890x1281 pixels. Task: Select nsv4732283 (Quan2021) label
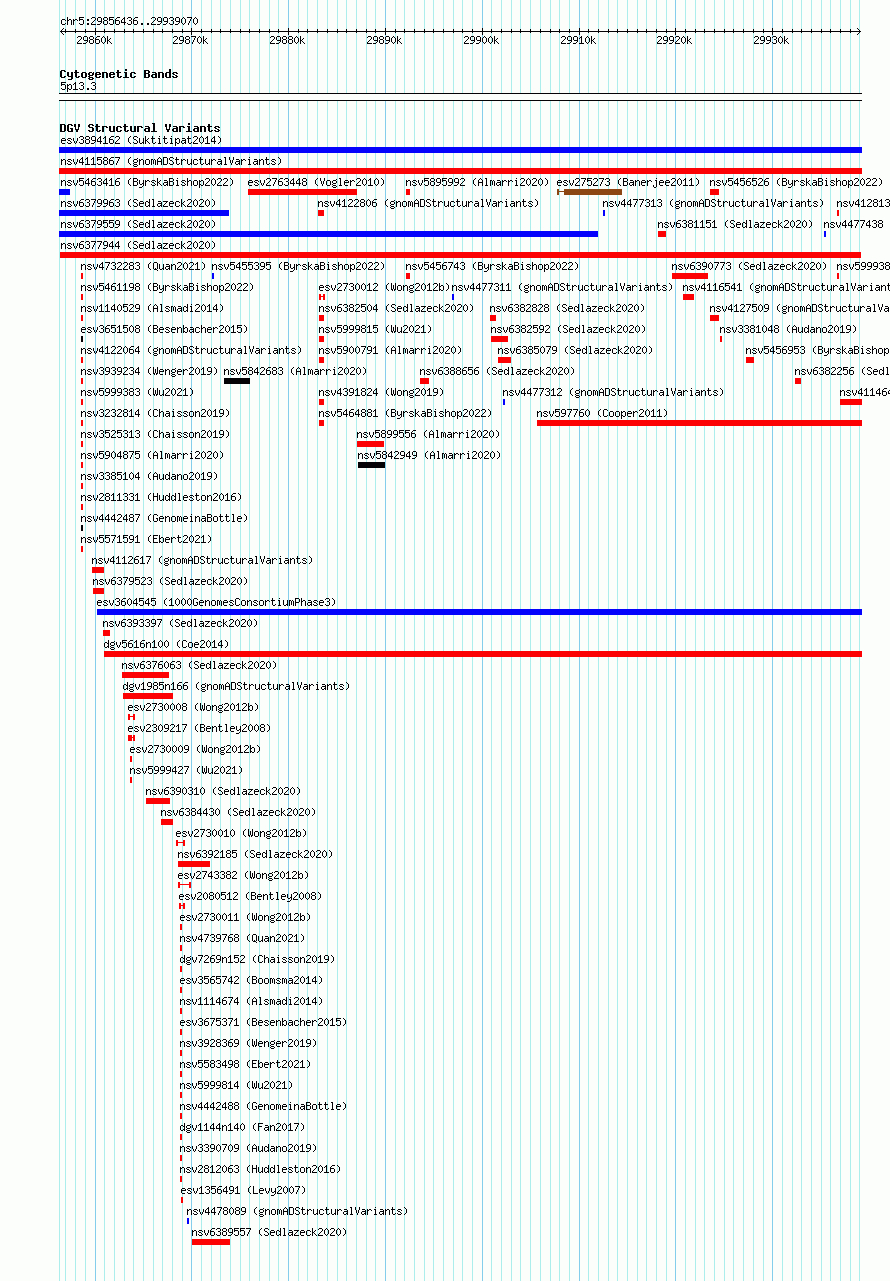click(x=143, y=267)
